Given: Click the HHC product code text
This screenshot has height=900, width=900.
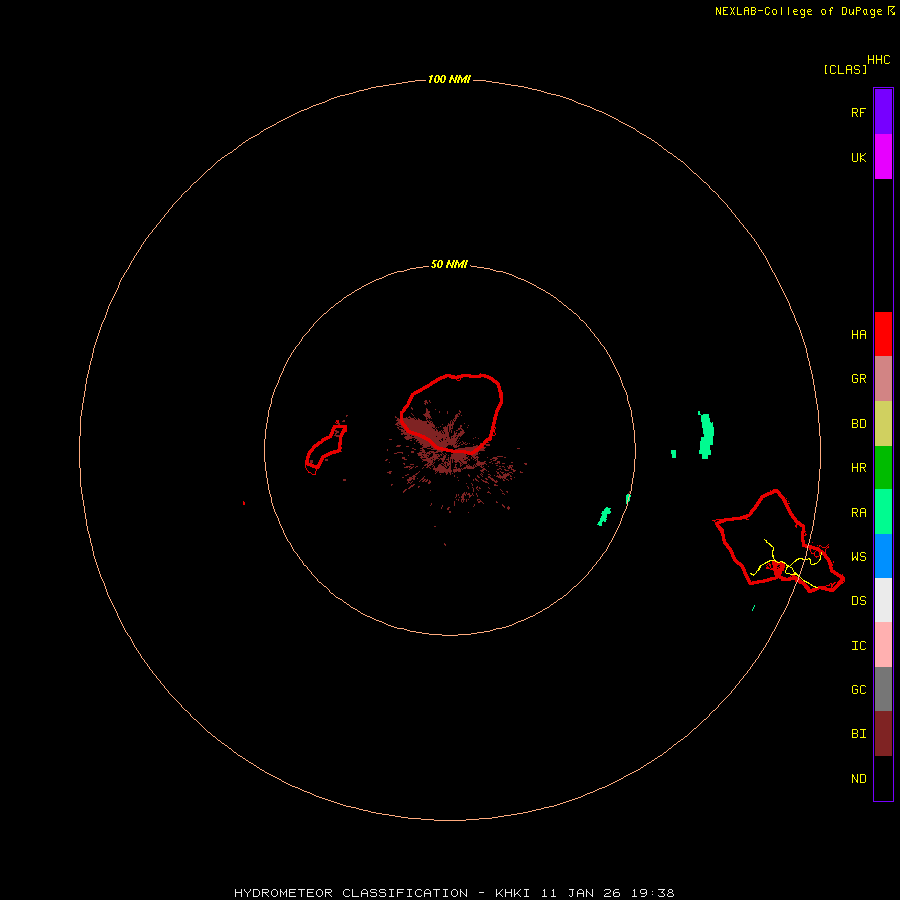Looking at the screenshot, I should pos(879,60).
